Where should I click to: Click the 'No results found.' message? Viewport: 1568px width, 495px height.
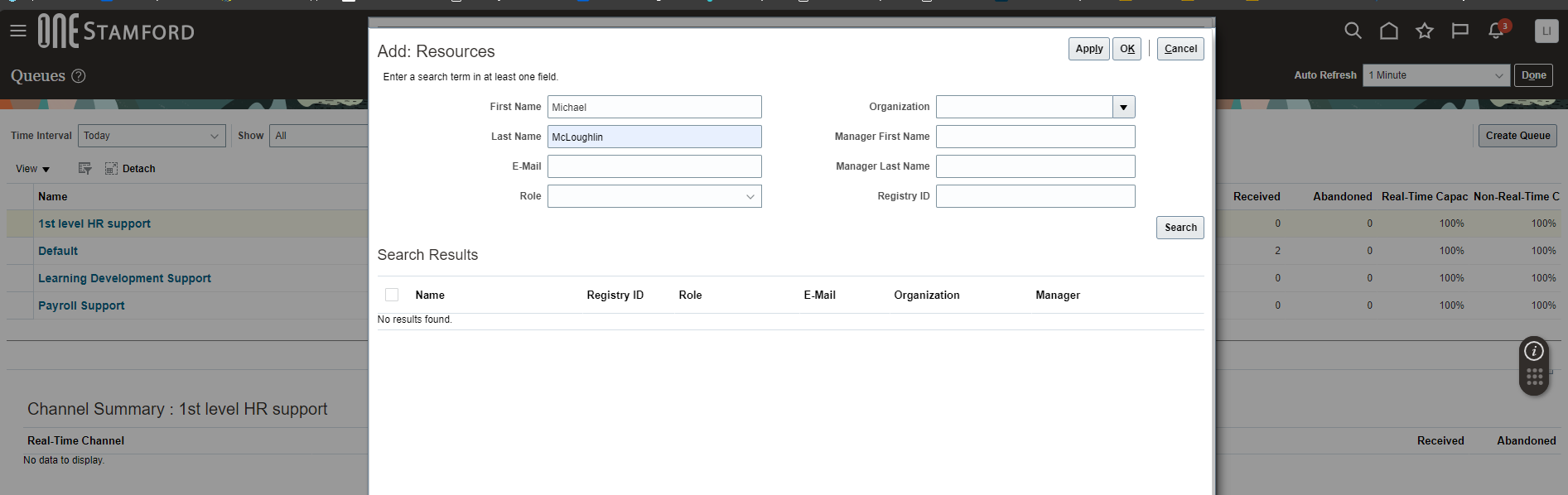point(414,320)
